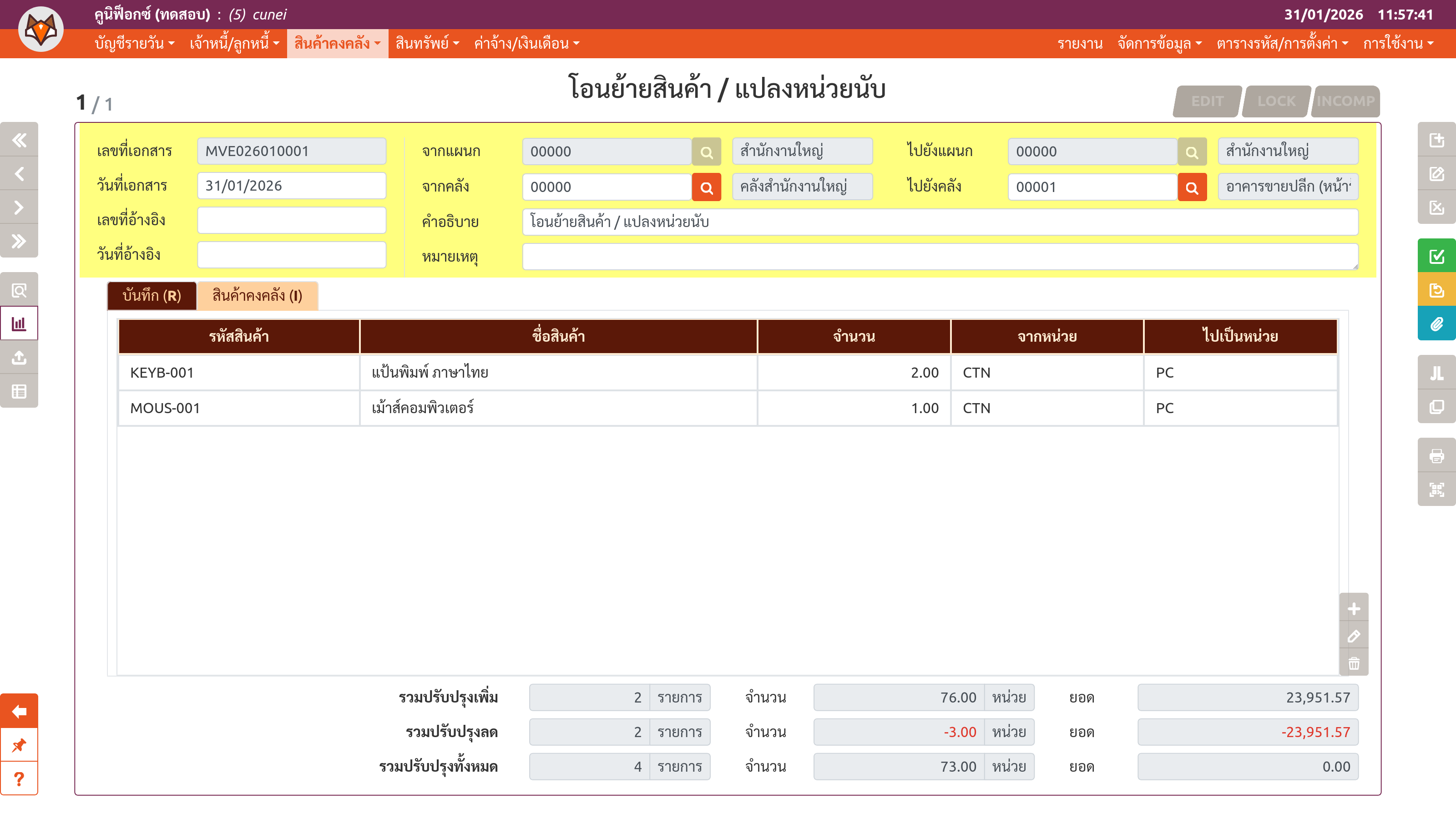Expand the จัดการข้อมูล dropdown

[1159, 44]
